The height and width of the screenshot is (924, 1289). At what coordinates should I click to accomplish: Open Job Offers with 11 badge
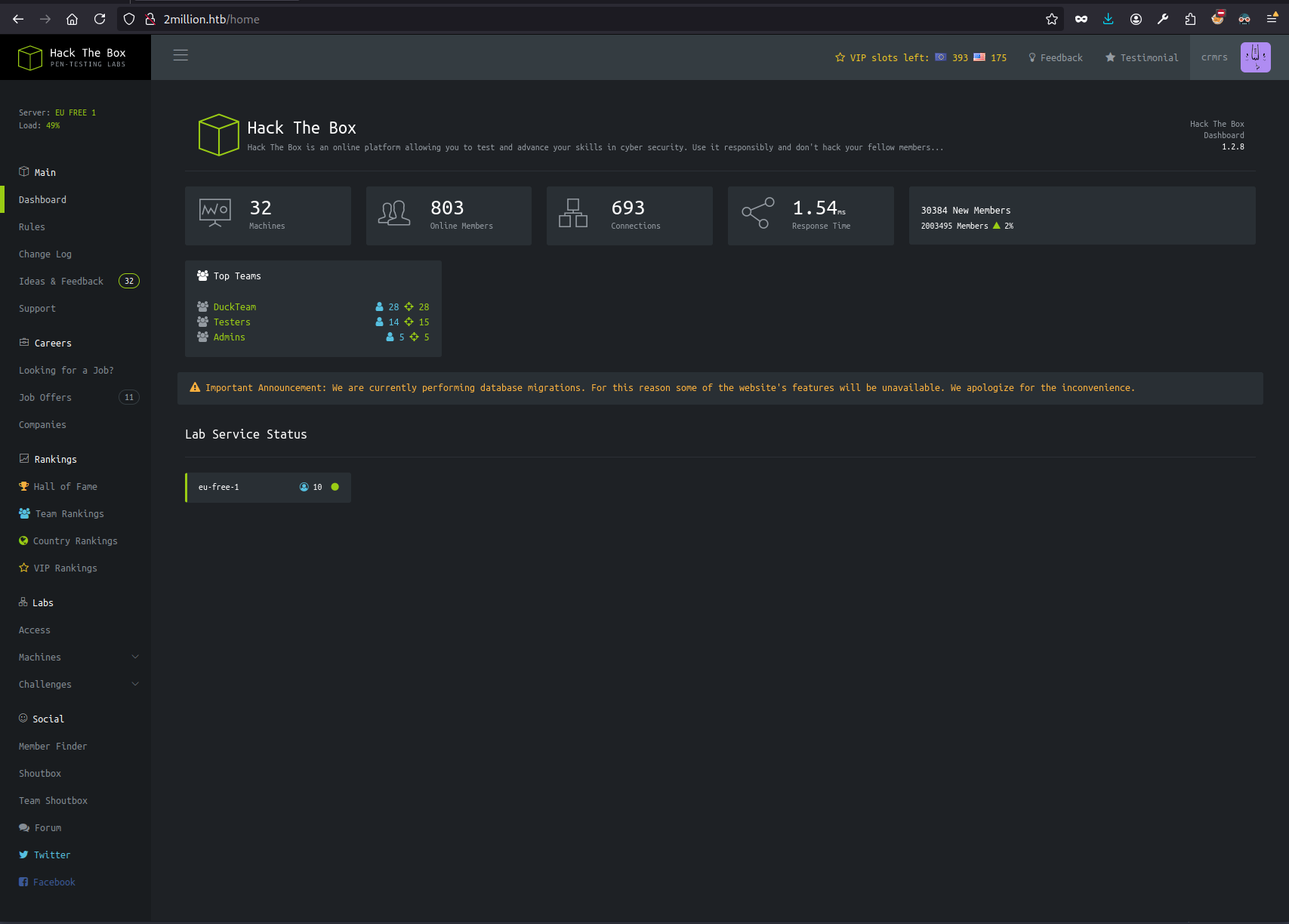[x=45, y=397]
